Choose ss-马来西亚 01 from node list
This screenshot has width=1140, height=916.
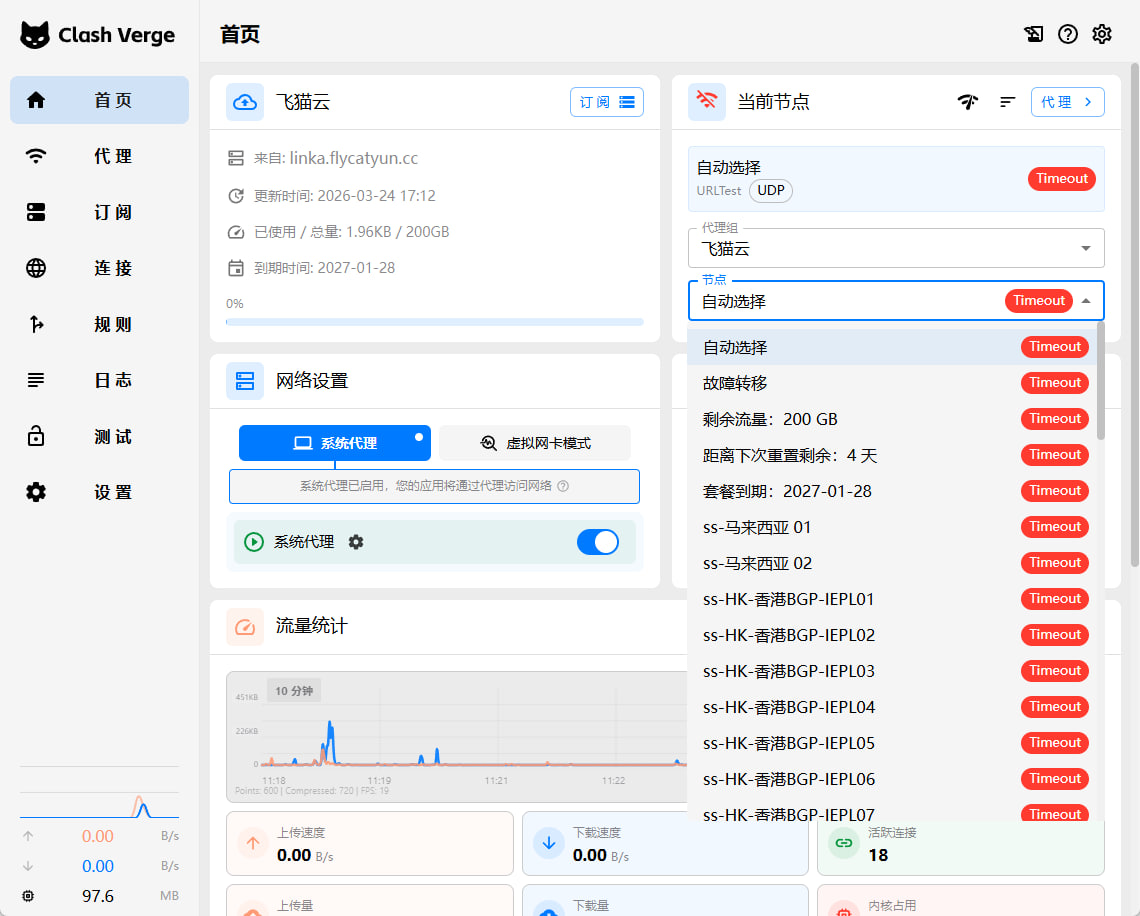tap(757, 527)
